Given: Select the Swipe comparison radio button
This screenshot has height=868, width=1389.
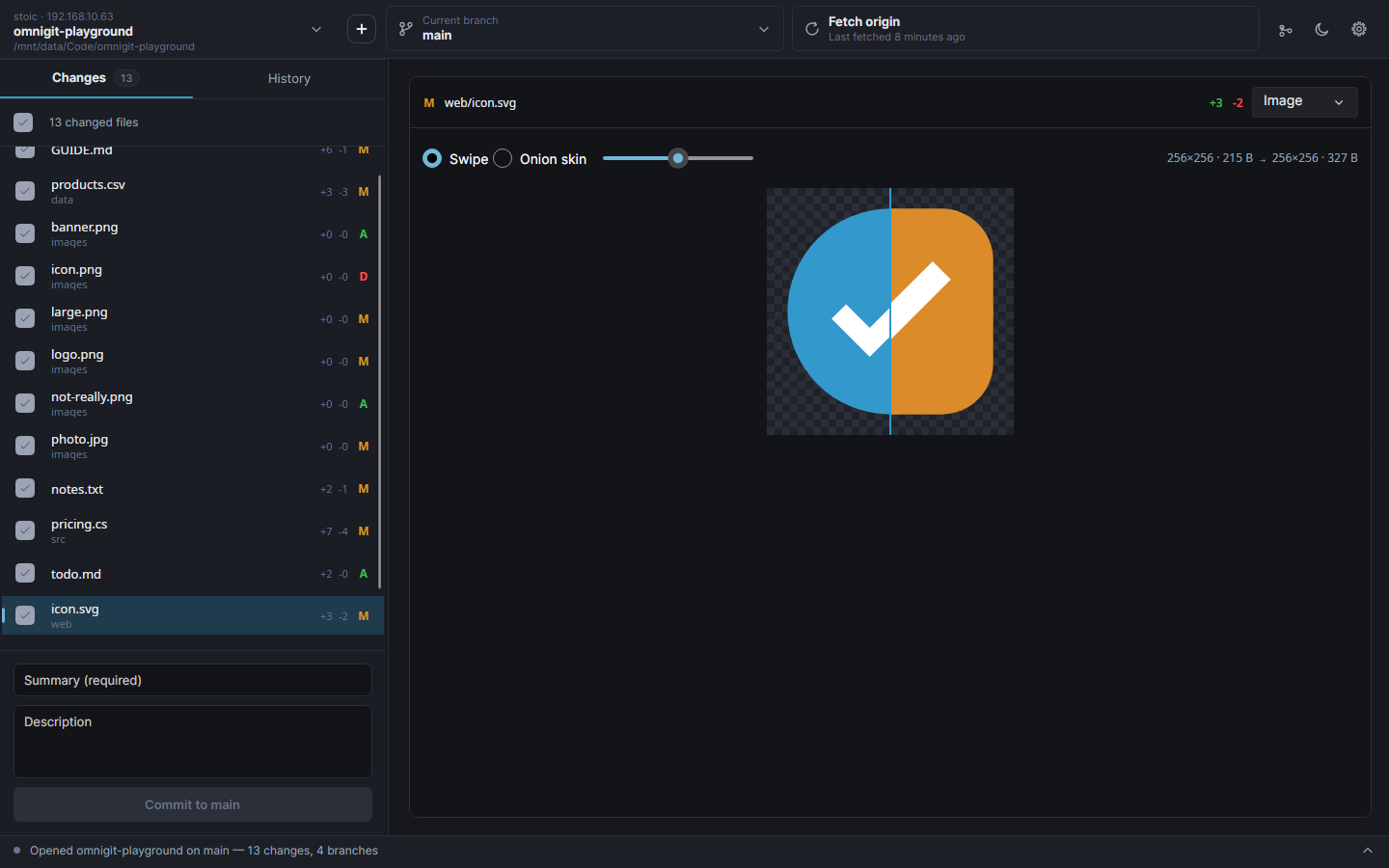Looking at the screenshot, I should 432,158.
